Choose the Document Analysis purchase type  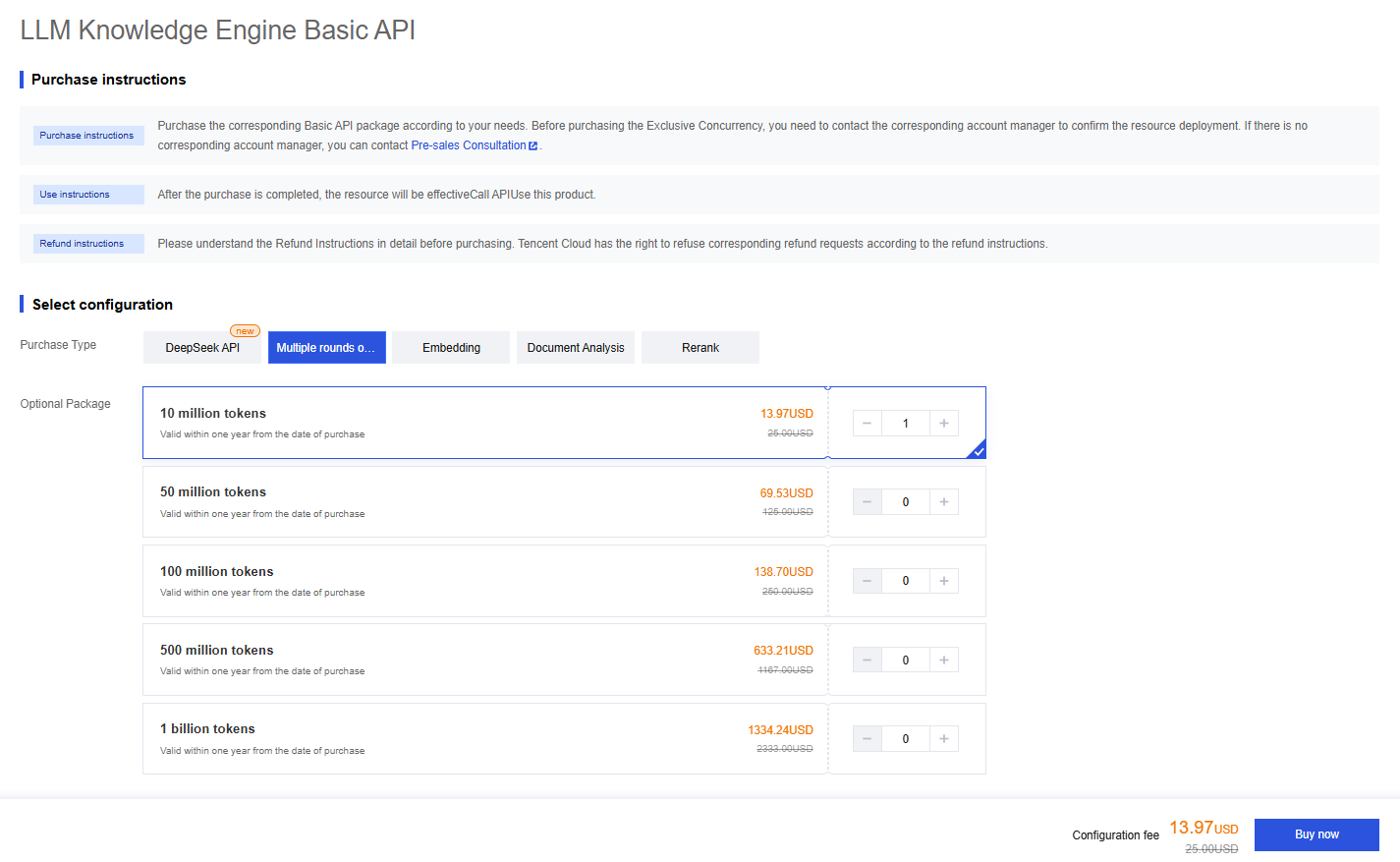pos(576,348)
